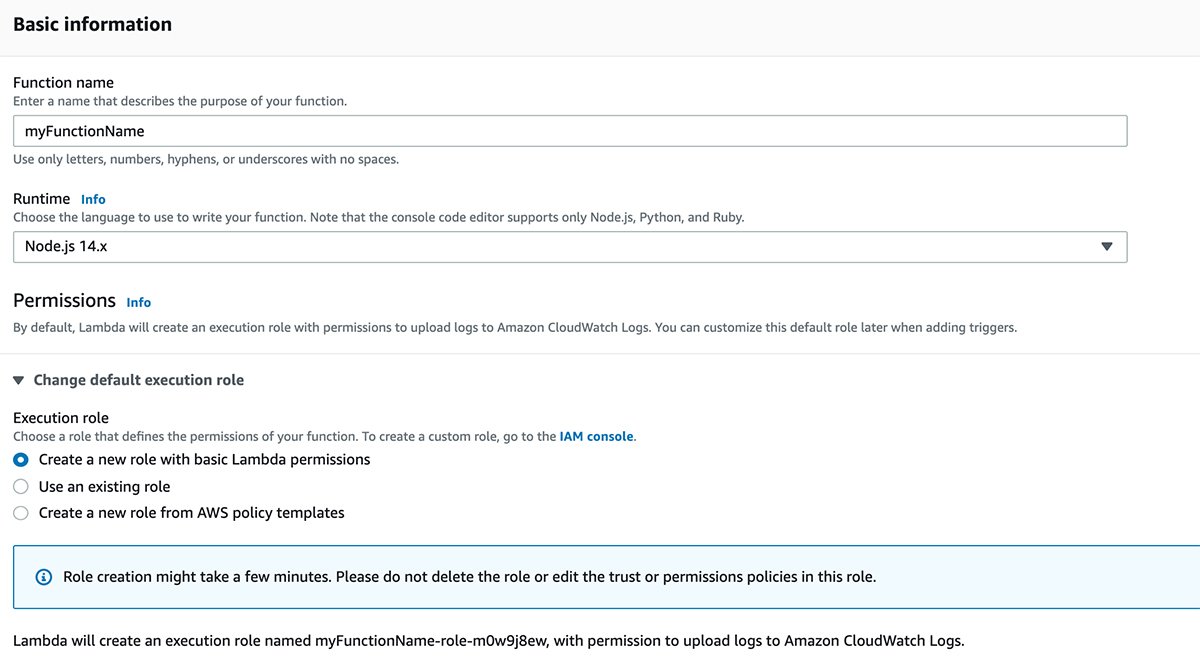Click the Info link next to Runtime
The height and width of the screenshot is (660, 1200).
coord(93,199)
